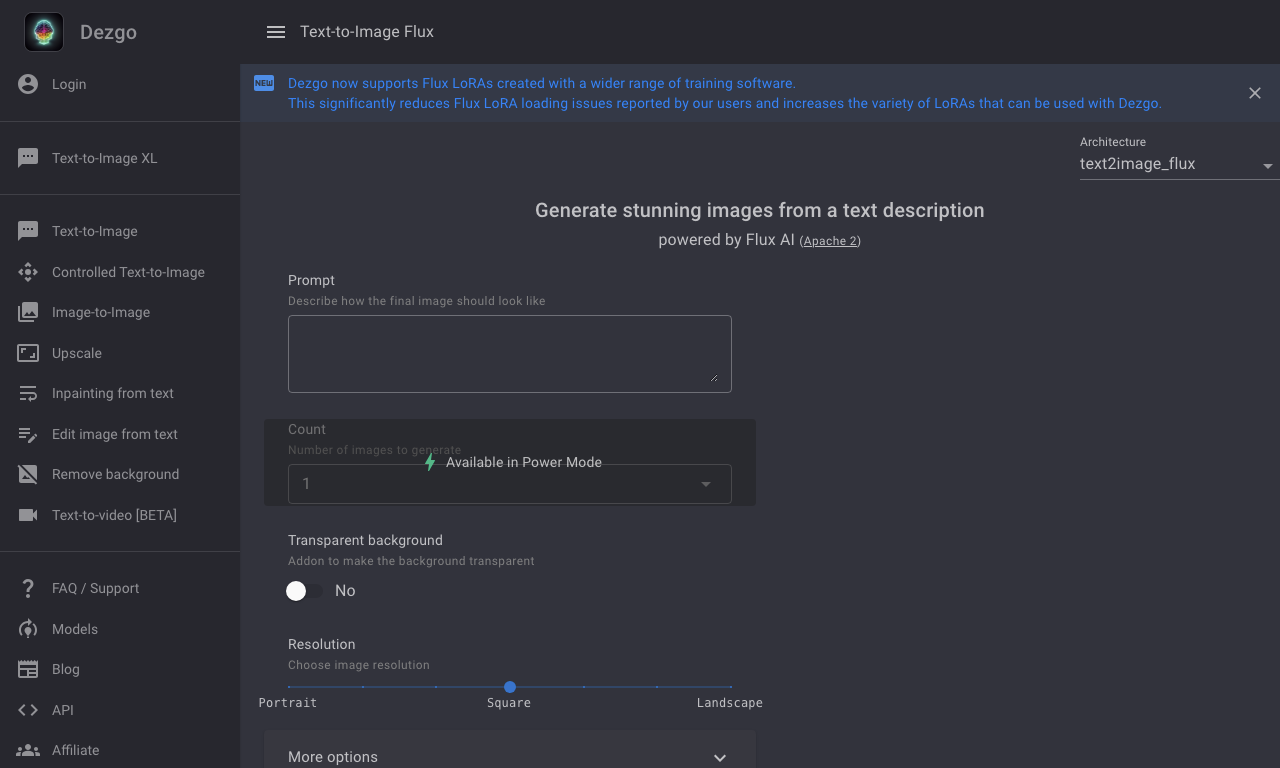Open the Count number dropdown
1280x768 pixels.
pos(510,484)
